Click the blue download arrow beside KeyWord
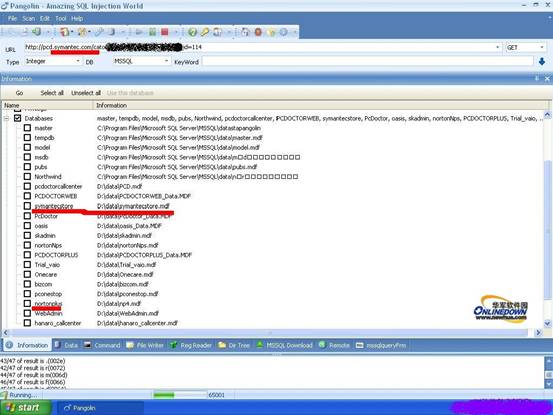Image resolution: width=553 pixels, height=415 pixels. coord(542,62)
